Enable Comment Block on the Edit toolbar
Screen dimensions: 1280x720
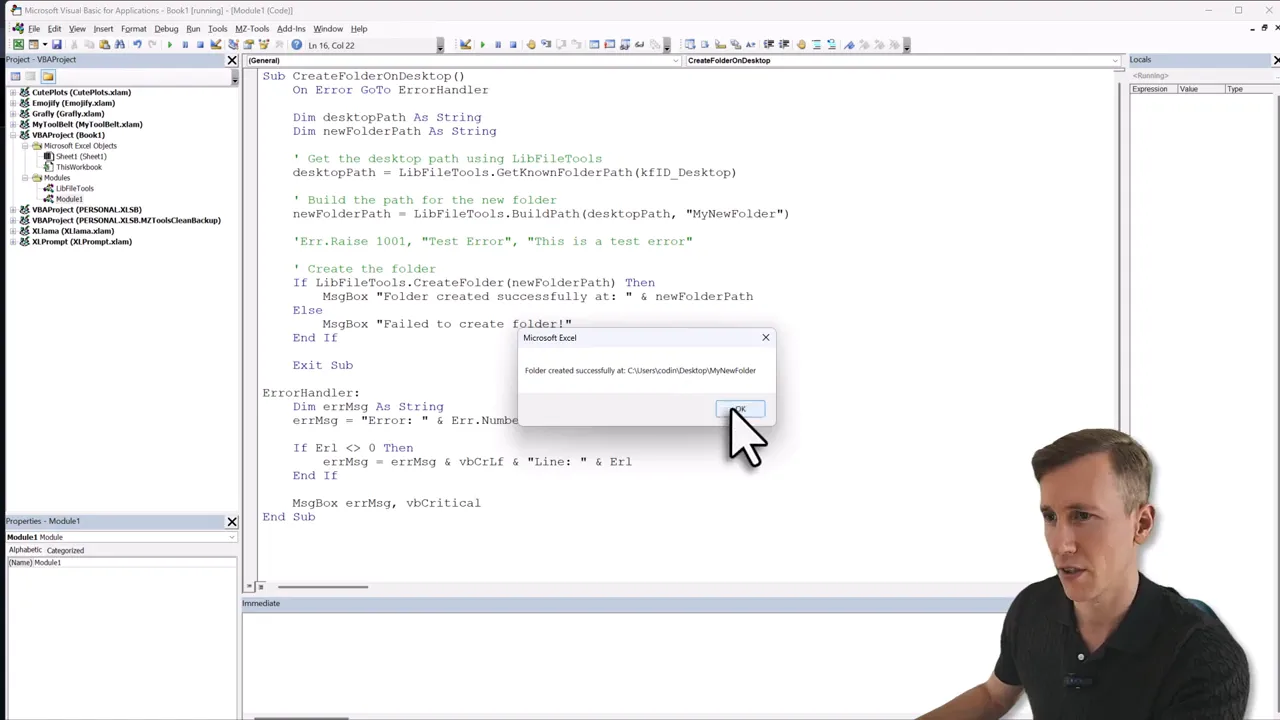[x=817, y=45]
